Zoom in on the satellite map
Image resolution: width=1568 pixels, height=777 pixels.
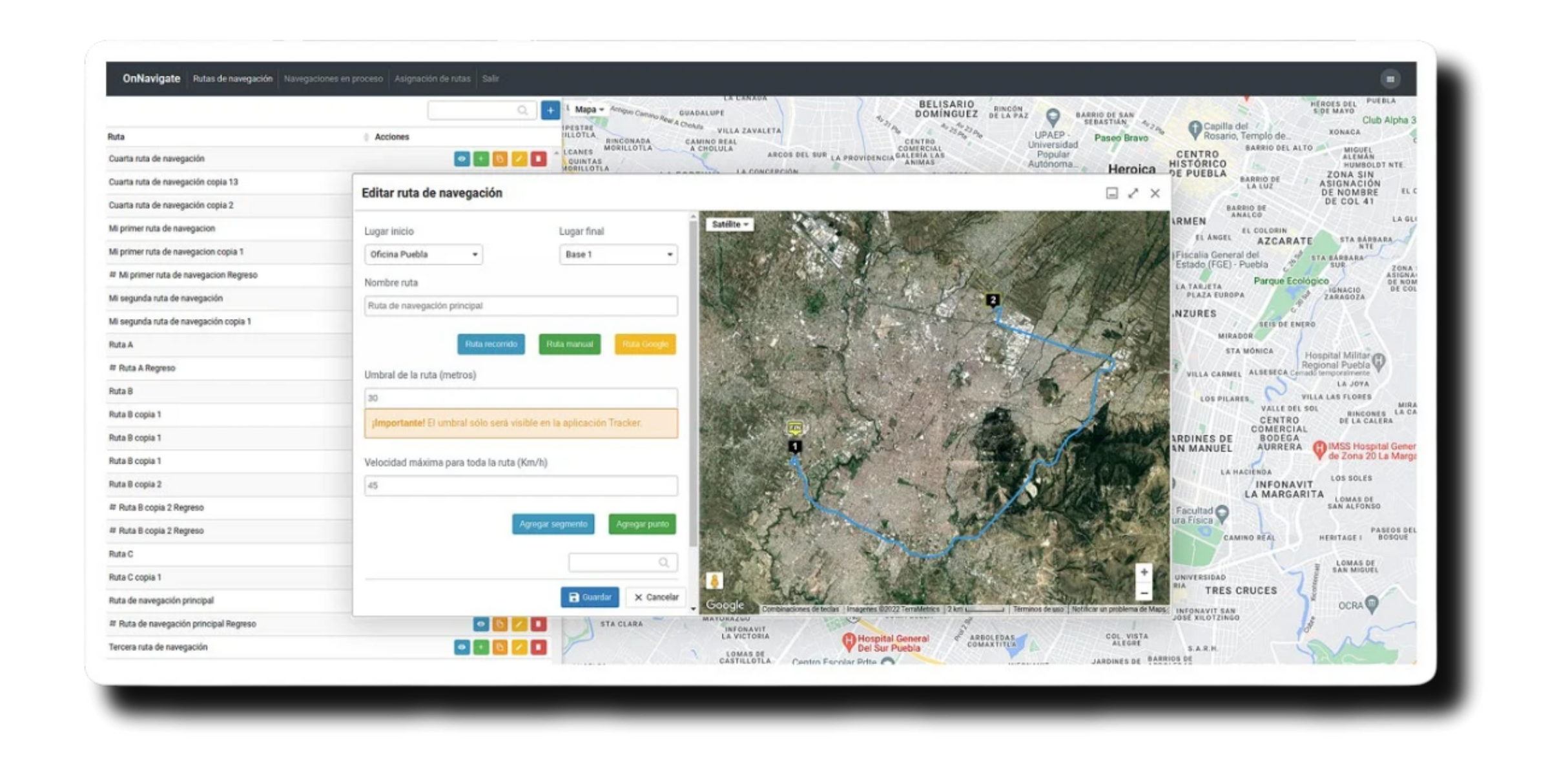[1144, 572]
